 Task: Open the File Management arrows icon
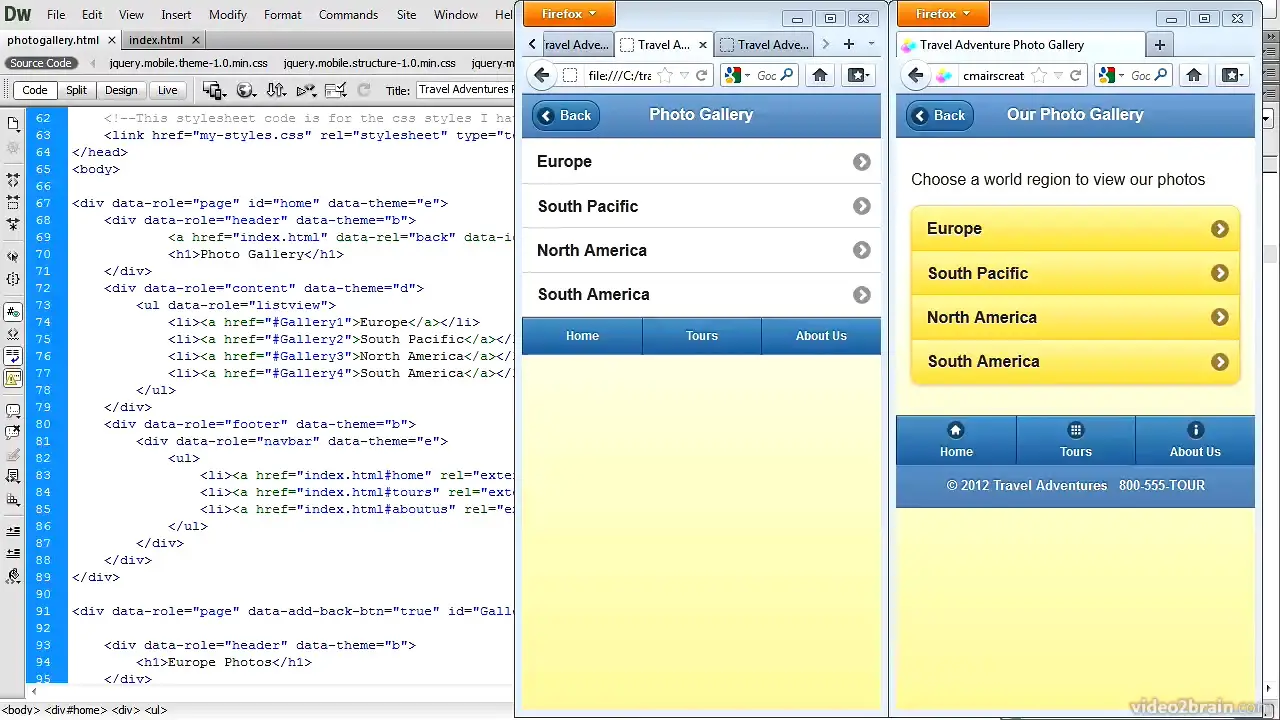tap(276, 90)
